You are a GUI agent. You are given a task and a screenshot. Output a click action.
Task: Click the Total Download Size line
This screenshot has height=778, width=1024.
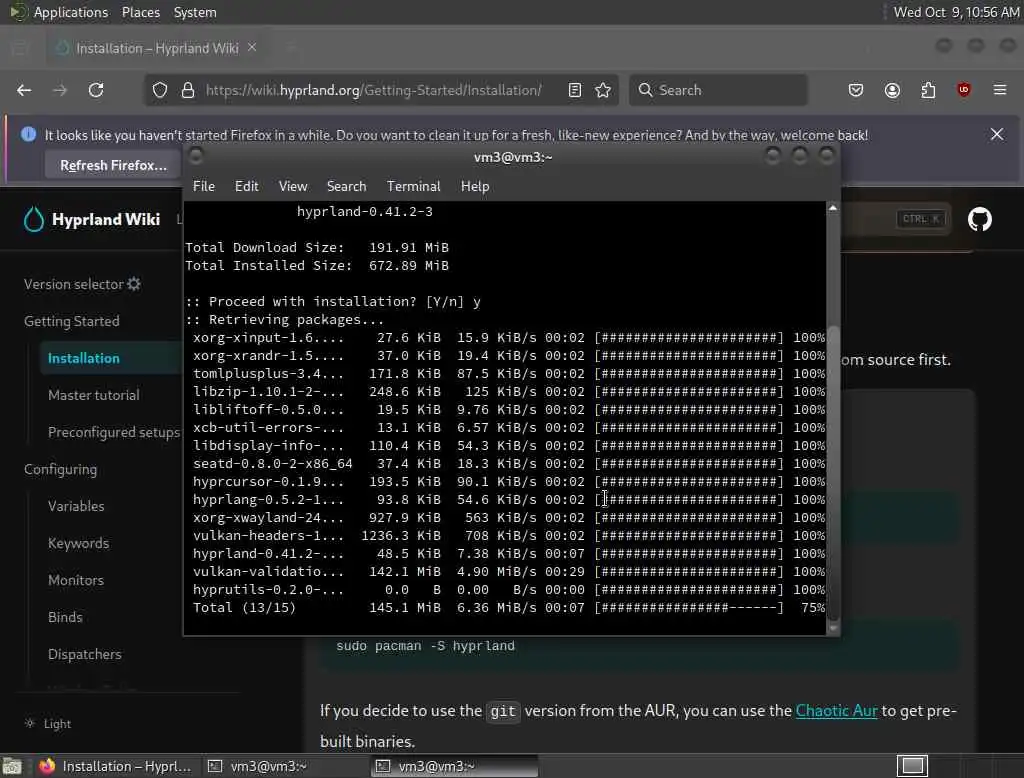pos(317,248)
